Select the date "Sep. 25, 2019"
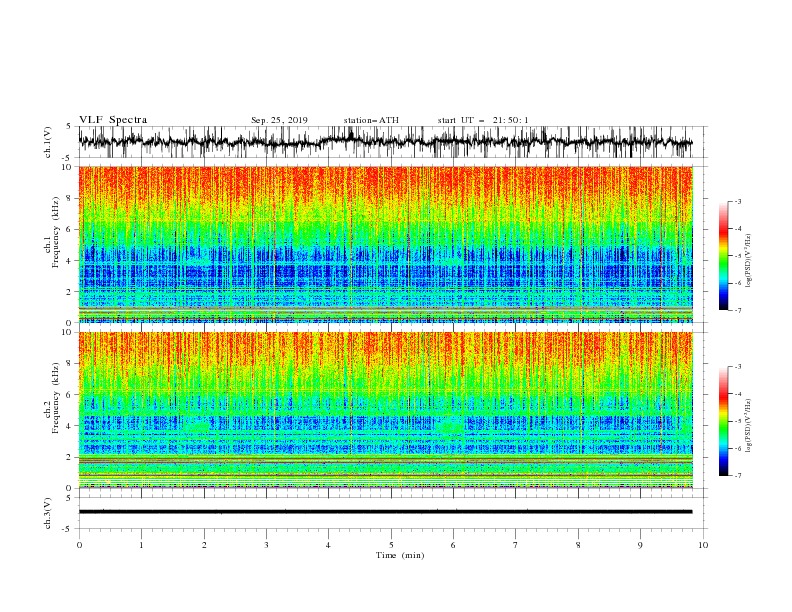The height and width of the screenshot is (612, 792). pyautogui.click(x=279, y=120)
